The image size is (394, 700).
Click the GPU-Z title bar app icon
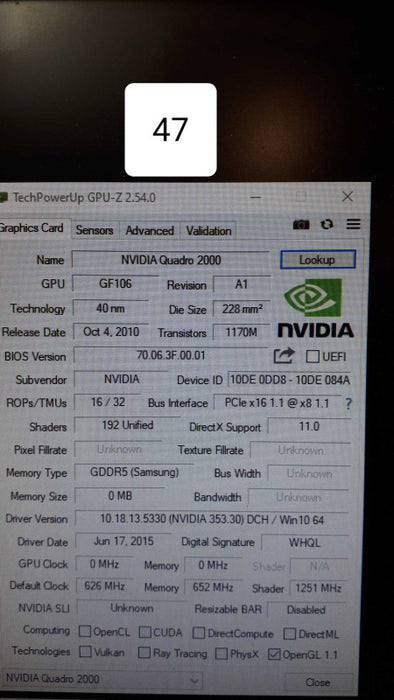click(x=3, y=197)
